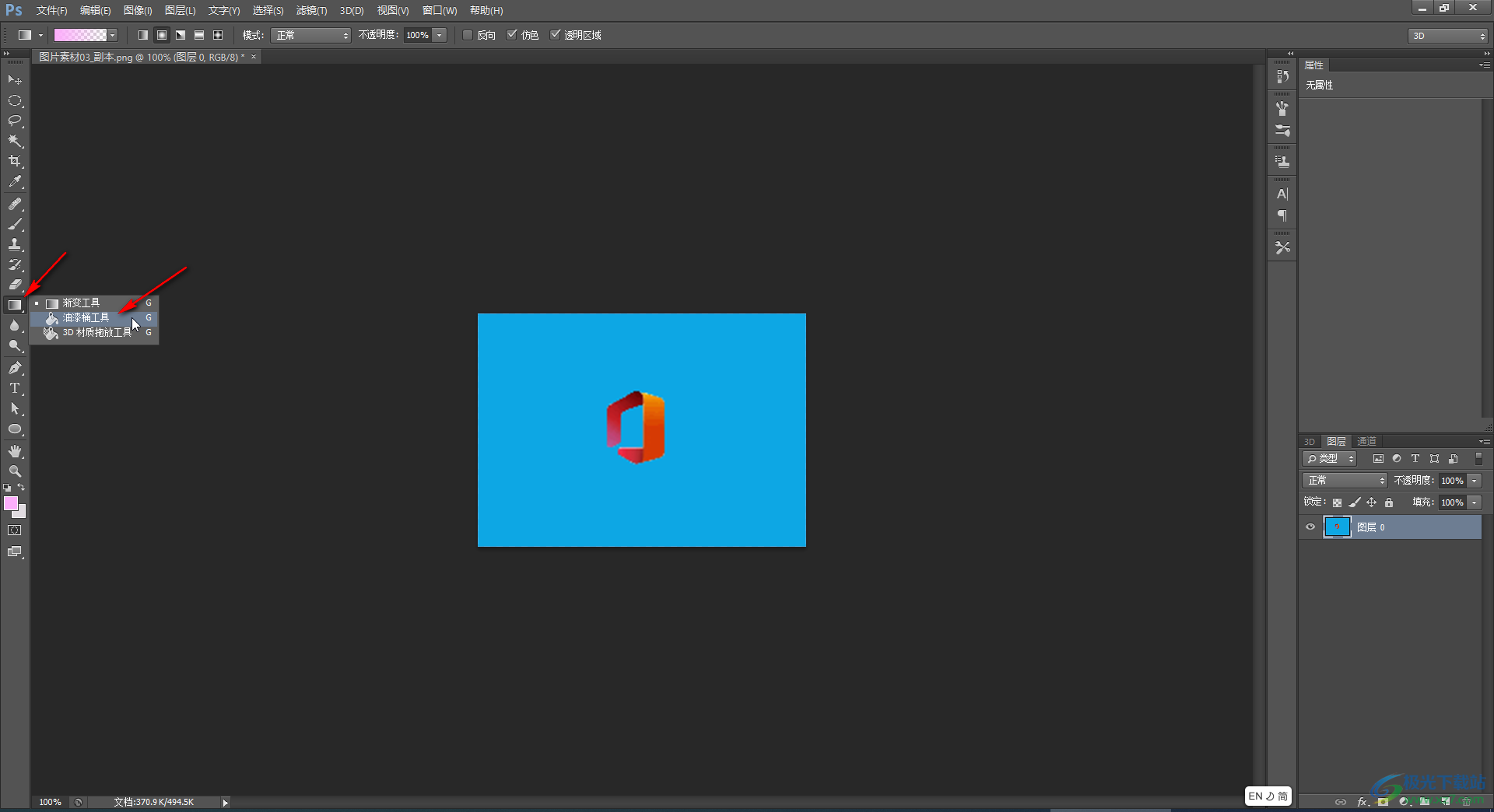The image size is (1494, 812).
Task: Open the Brush Presets panel icon
Action: (x=1282, y=109)
